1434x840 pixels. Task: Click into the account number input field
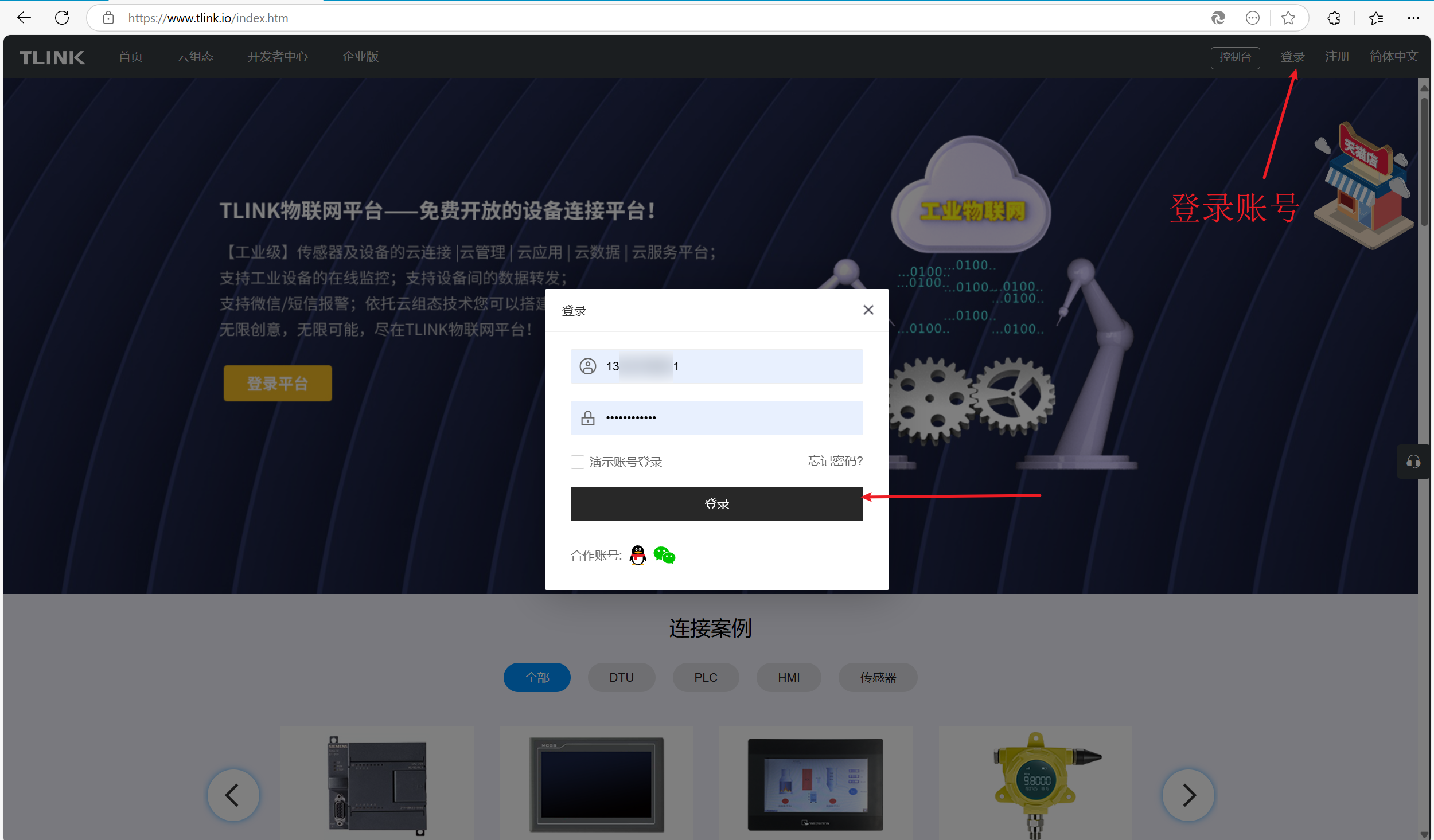pyautogui.click(x=717, y=366)
